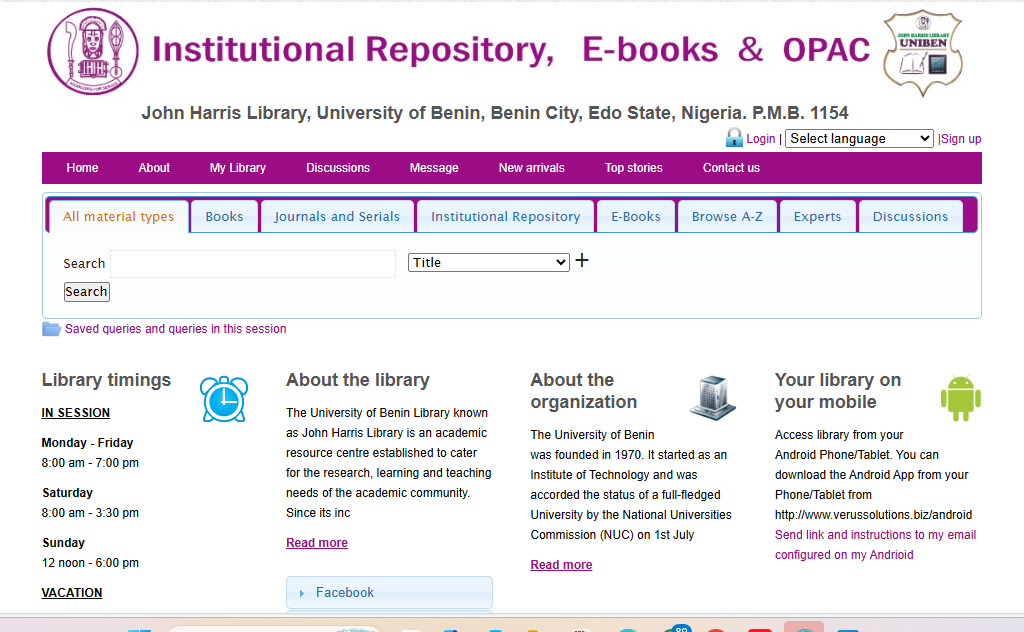Click the Saturday label
The image size is (1024, 632).
67,493
